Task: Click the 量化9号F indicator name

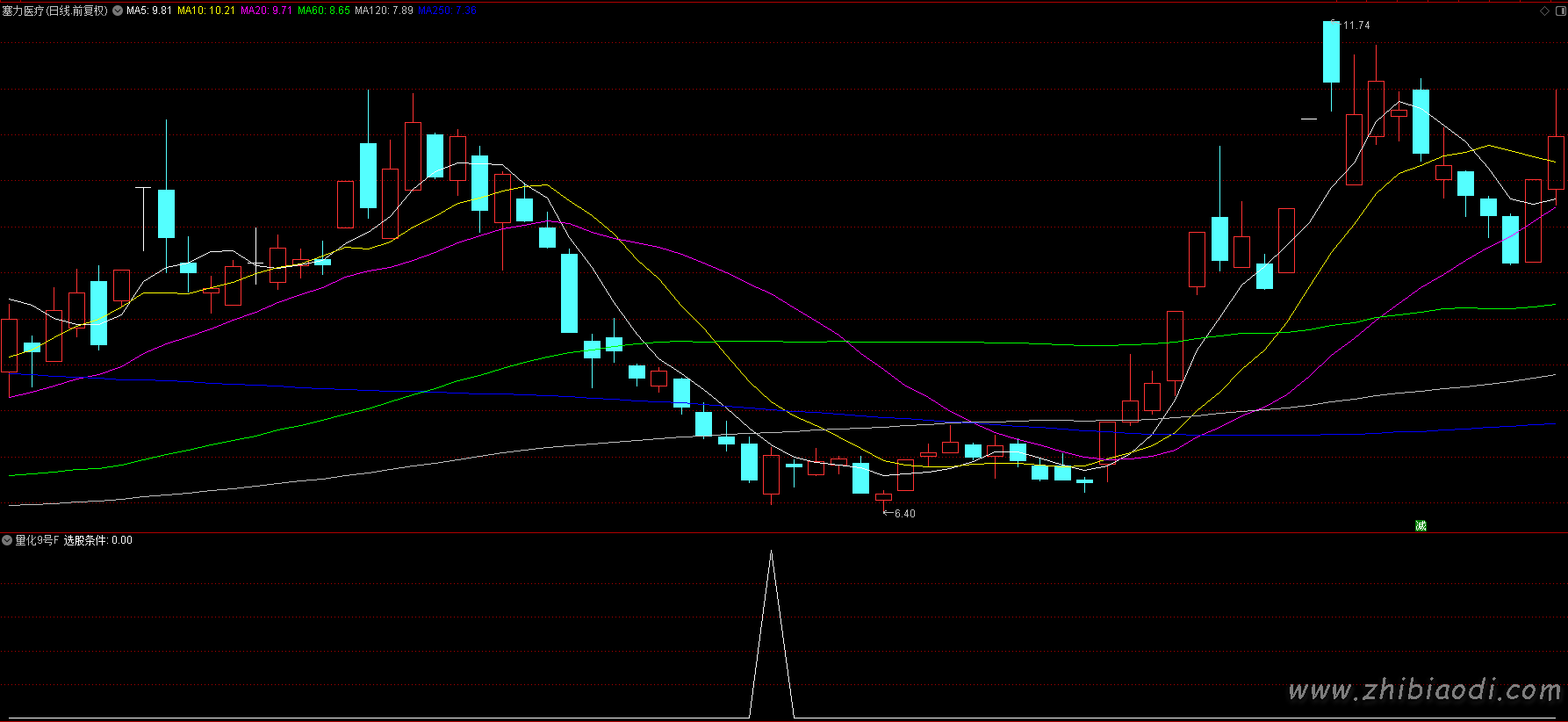Action: pyautogui.click(x=37, y=540)
